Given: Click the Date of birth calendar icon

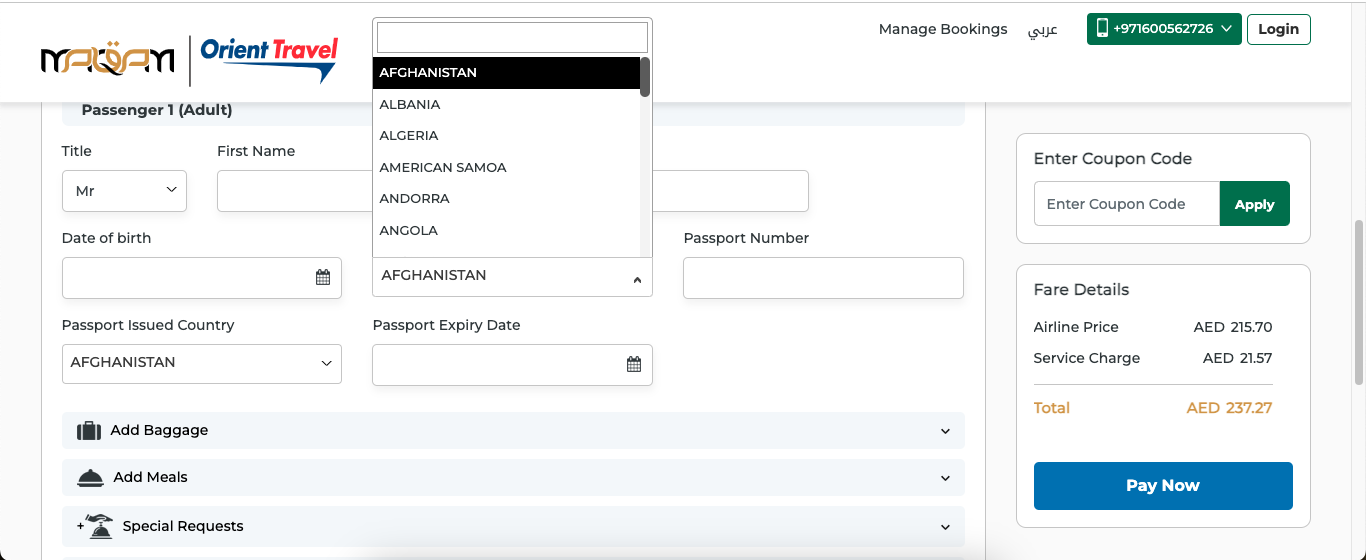Looking at the screenshot, I should pyautogui.click(x=323, y=278).
